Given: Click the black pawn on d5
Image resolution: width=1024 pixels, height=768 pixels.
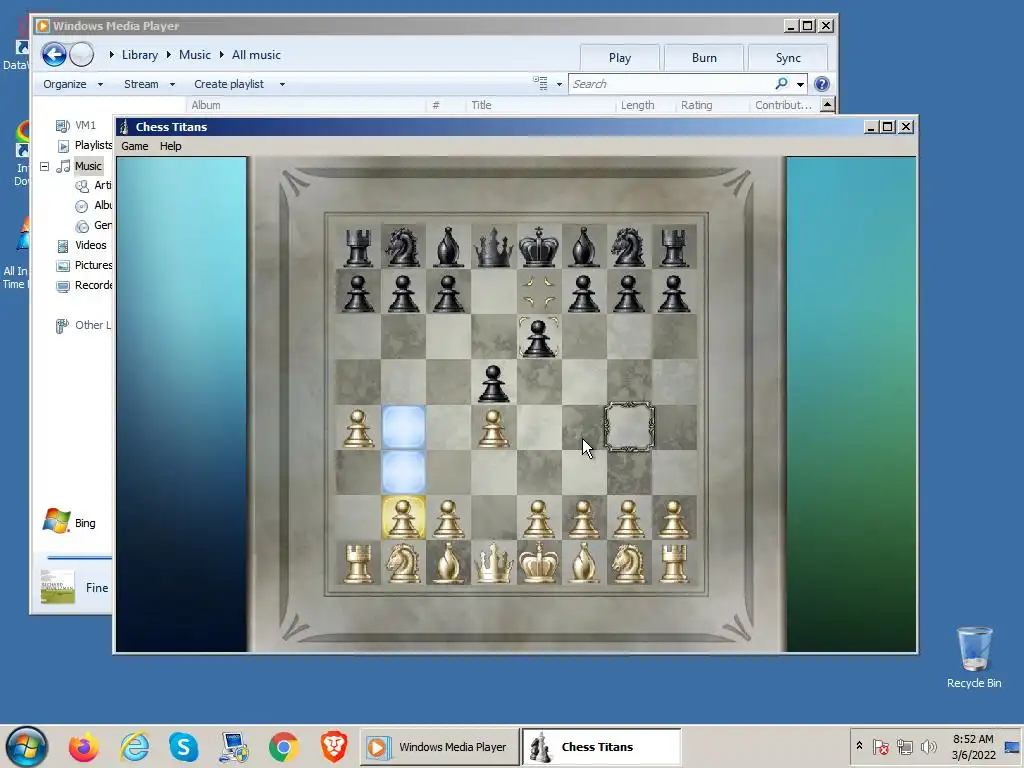Looking at the screenshot, I should 494,383.
